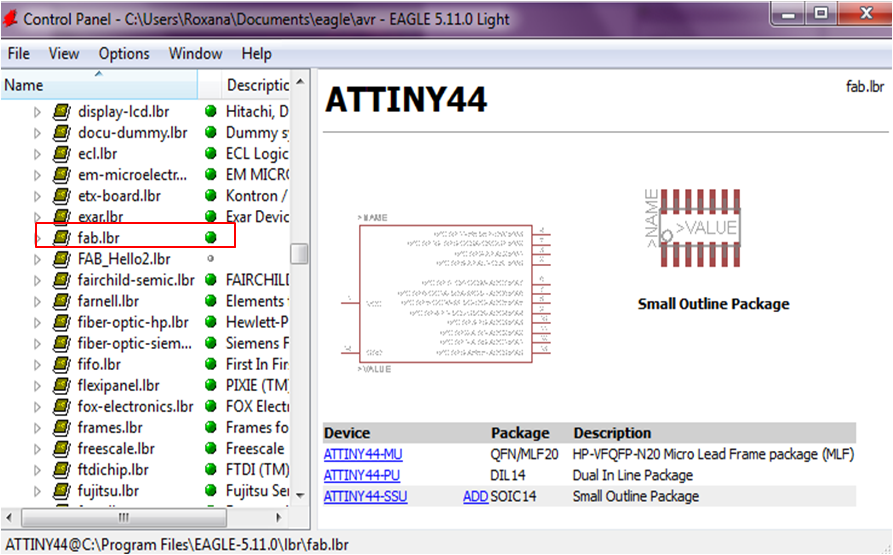Viewport: 893px width, 555px height.
Task: Click the frames.lbr library book icon
Action: [62, 427]
